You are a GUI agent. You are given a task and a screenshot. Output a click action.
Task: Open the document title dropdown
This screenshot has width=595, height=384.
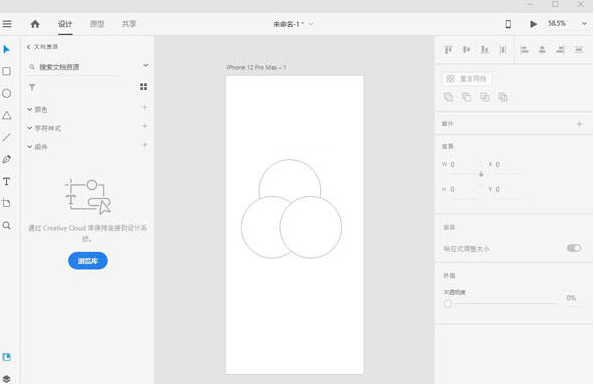tap(311, 24)
